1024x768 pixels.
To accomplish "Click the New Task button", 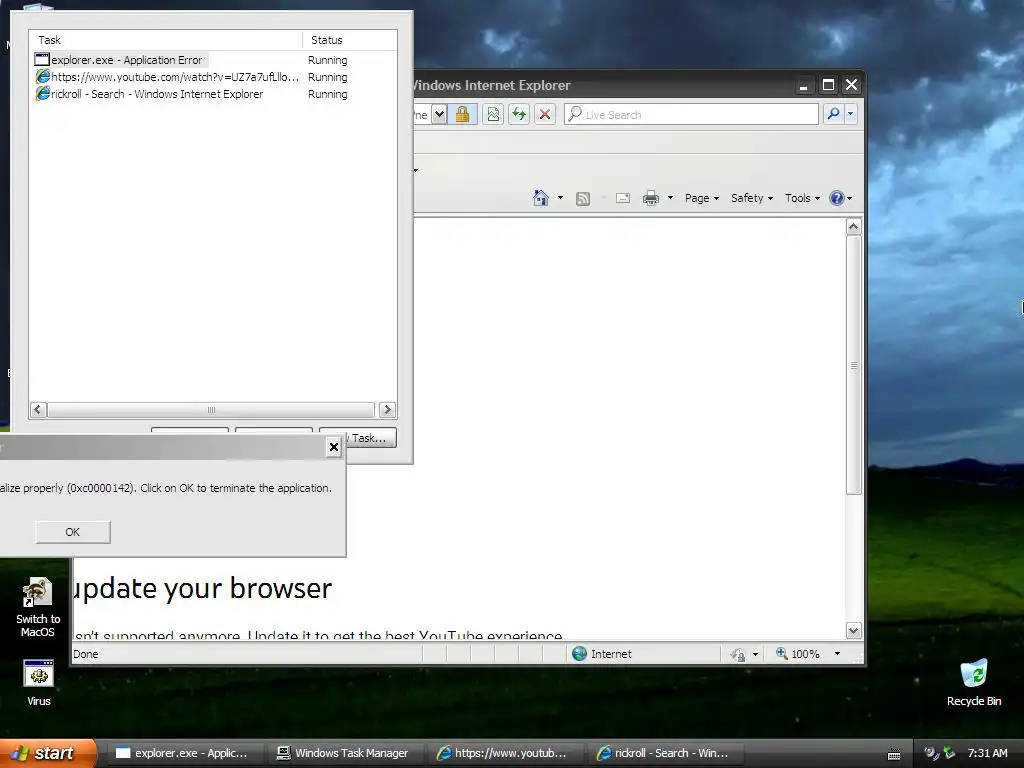I will pyautogui.click(x=370, y=438).
